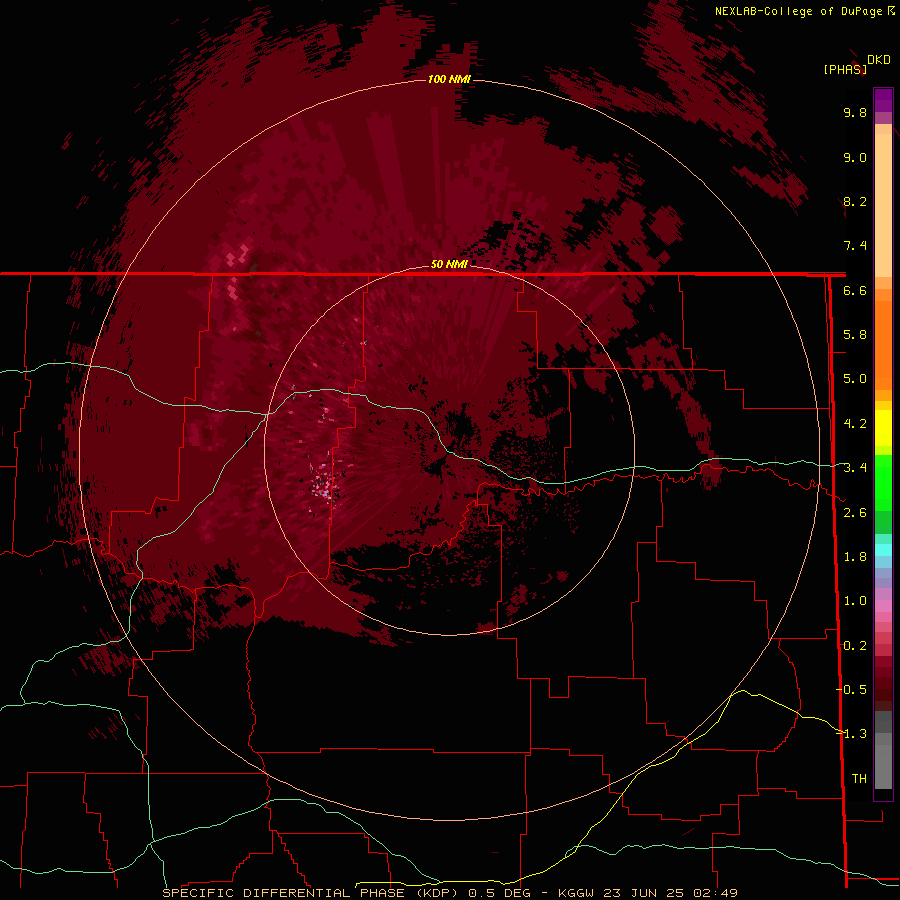Click the light peach band of the color bar

pyautogui.click(x=883, y=207)
